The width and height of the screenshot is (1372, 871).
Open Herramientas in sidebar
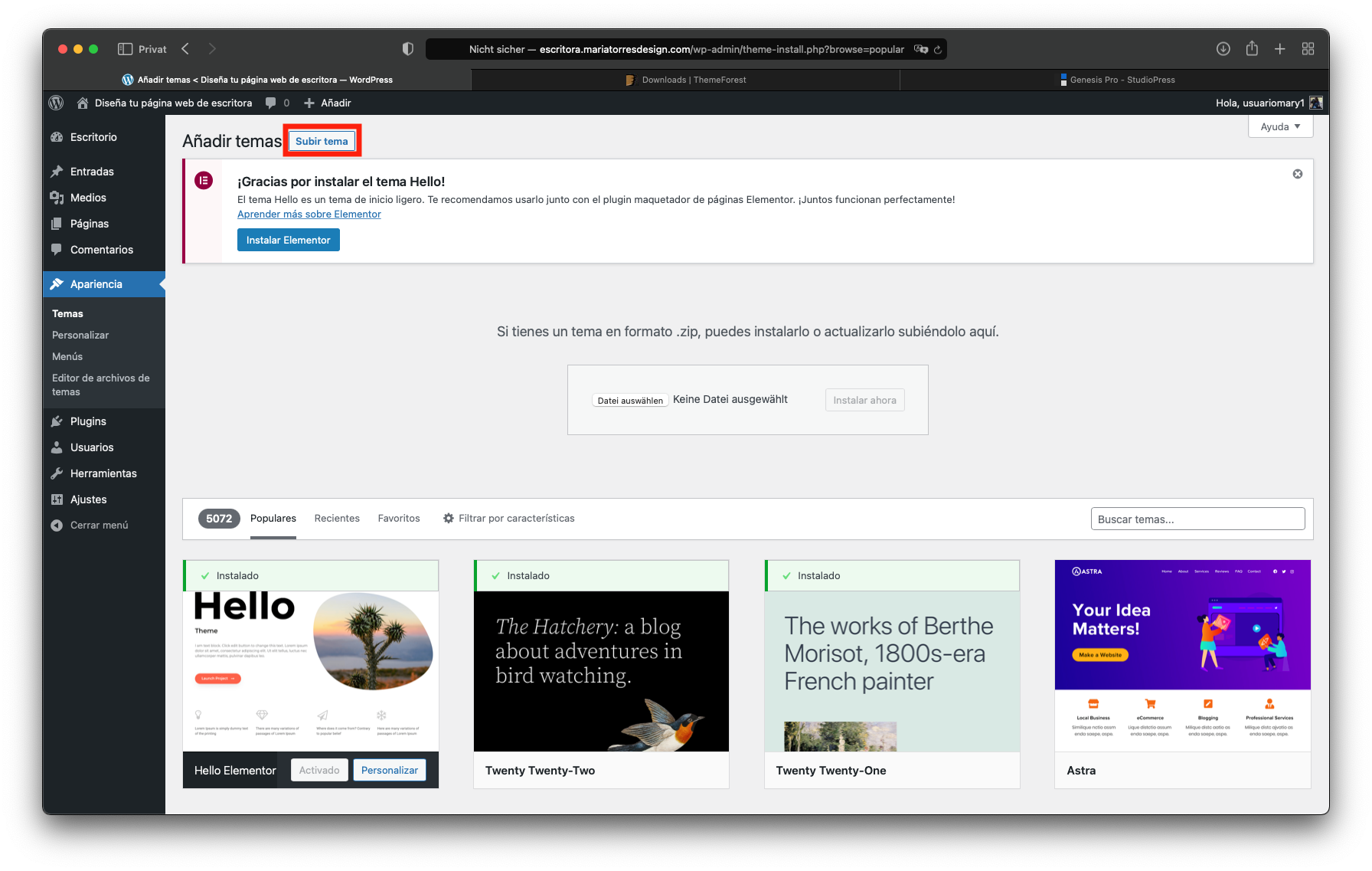104,473
